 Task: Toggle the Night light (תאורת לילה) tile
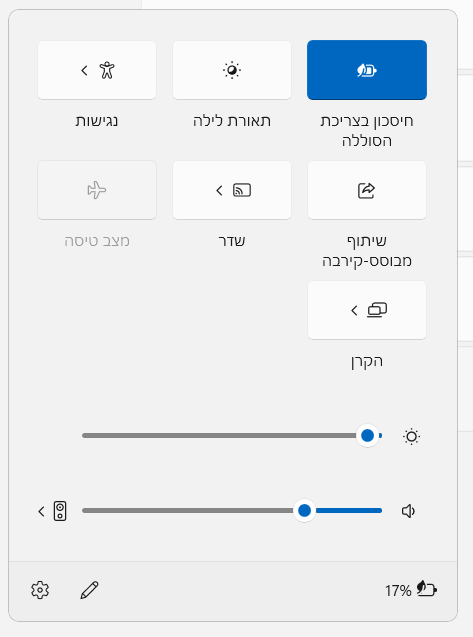click(x=232, y=70)
